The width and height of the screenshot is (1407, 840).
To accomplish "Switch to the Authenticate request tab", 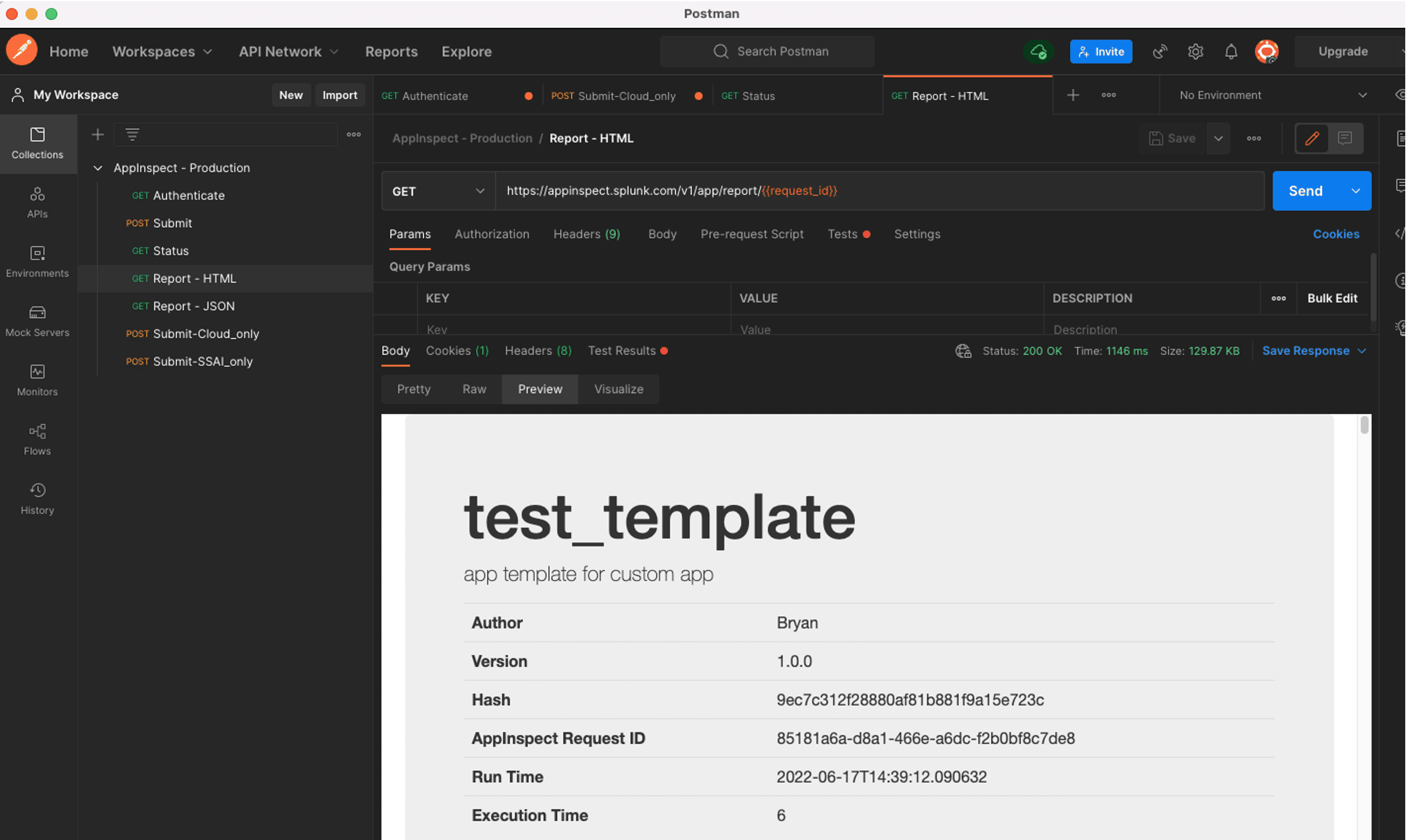I will pos(458,96).
